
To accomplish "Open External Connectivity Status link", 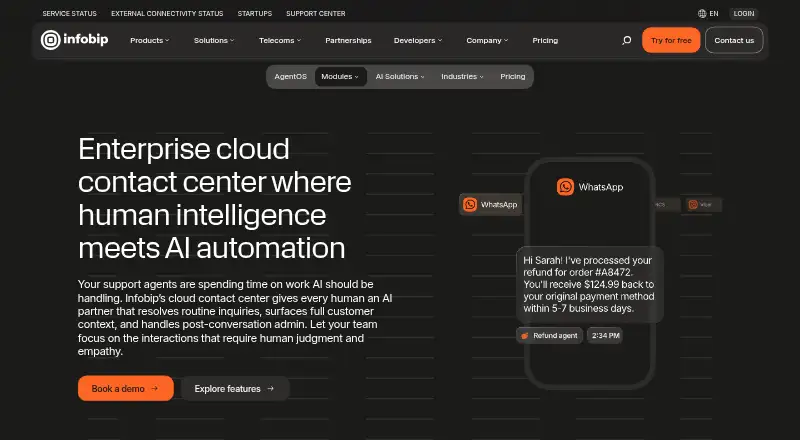I will (167, 14).
